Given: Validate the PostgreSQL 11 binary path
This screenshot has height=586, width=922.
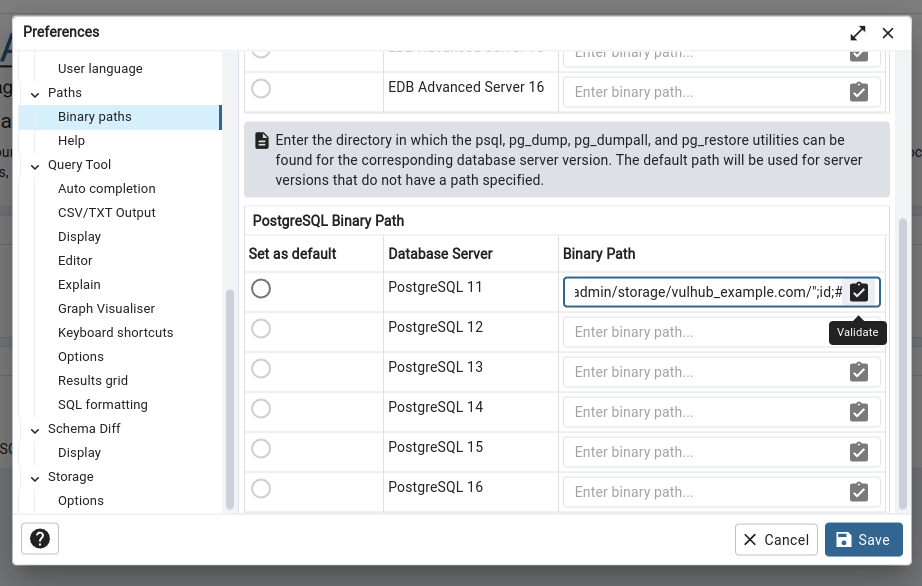Looking at the screenshot, I should click(x=858, y=292).
